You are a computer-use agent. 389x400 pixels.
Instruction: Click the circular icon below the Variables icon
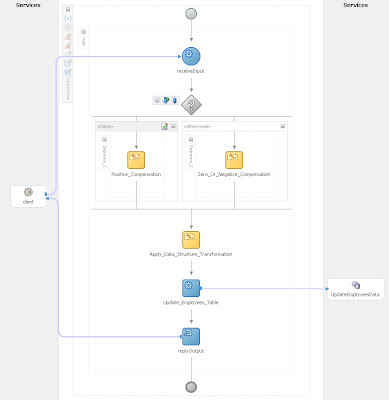tap(68, 28)
